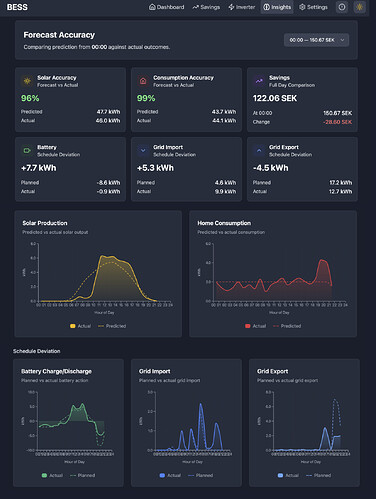Click the Insights tab
376x499 pixels.
click(277, 7)
